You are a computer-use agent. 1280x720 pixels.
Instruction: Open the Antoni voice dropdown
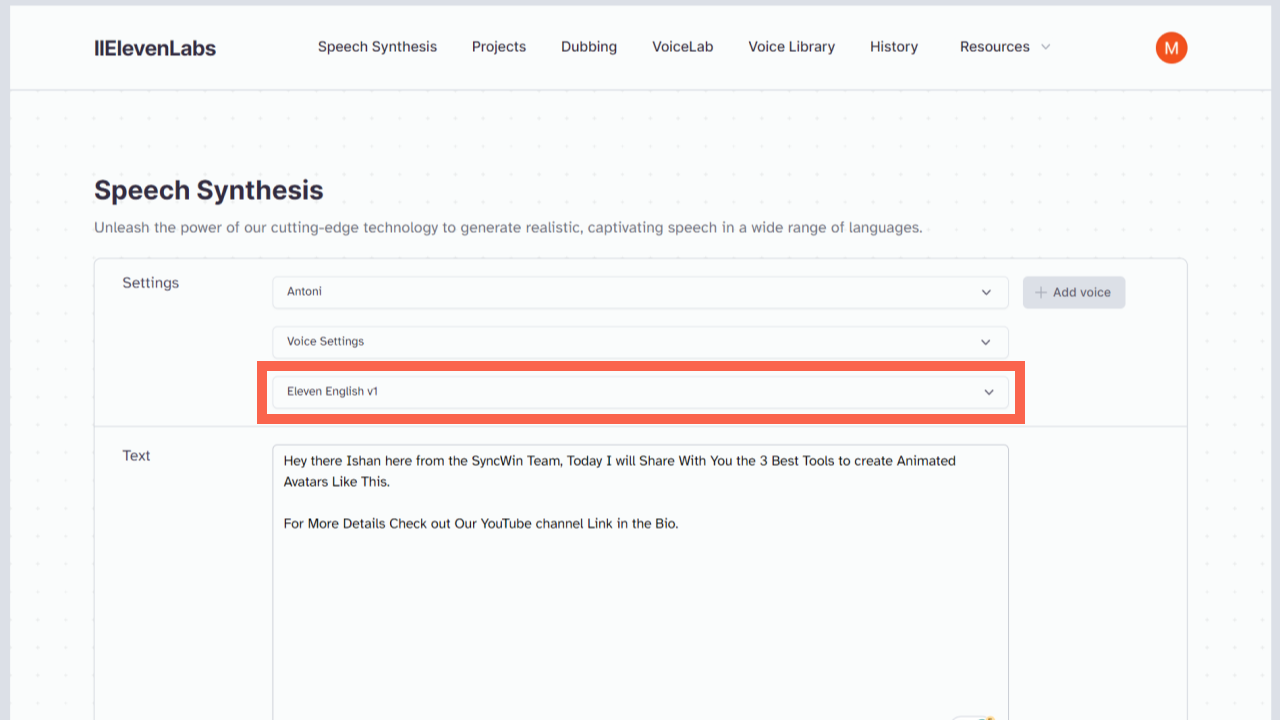tap(640, 292)
